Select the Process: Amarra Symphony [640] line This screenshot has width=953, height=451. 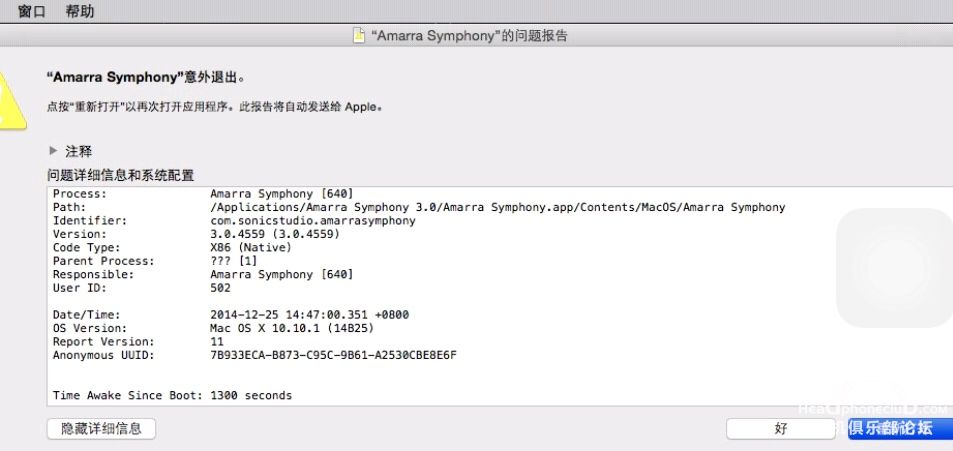pyautogui.click(x=203, y=194)
